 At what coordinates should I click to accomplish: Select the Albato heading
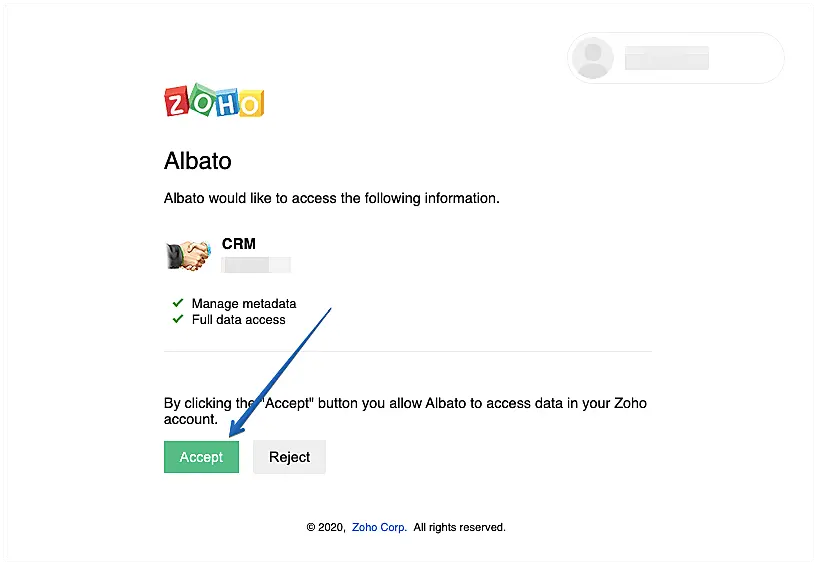197,162
